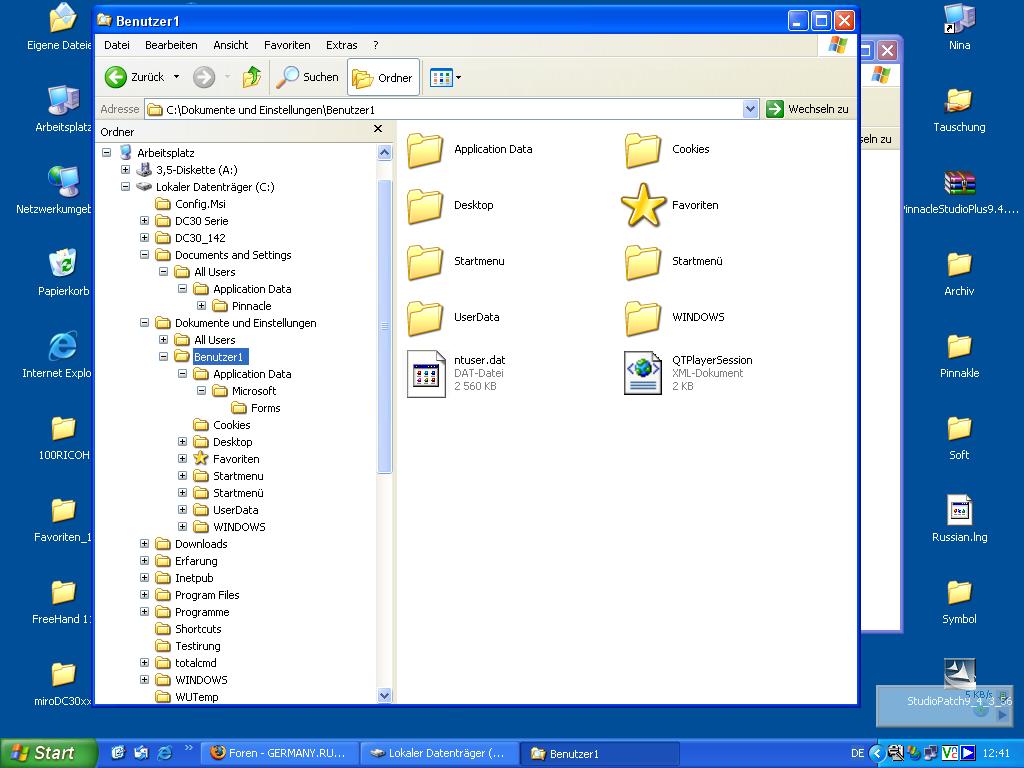Open the Papierkorb recycle bin on desktop
The image size is (1024, 768).
pyautogui.click(x=63, y=264)
